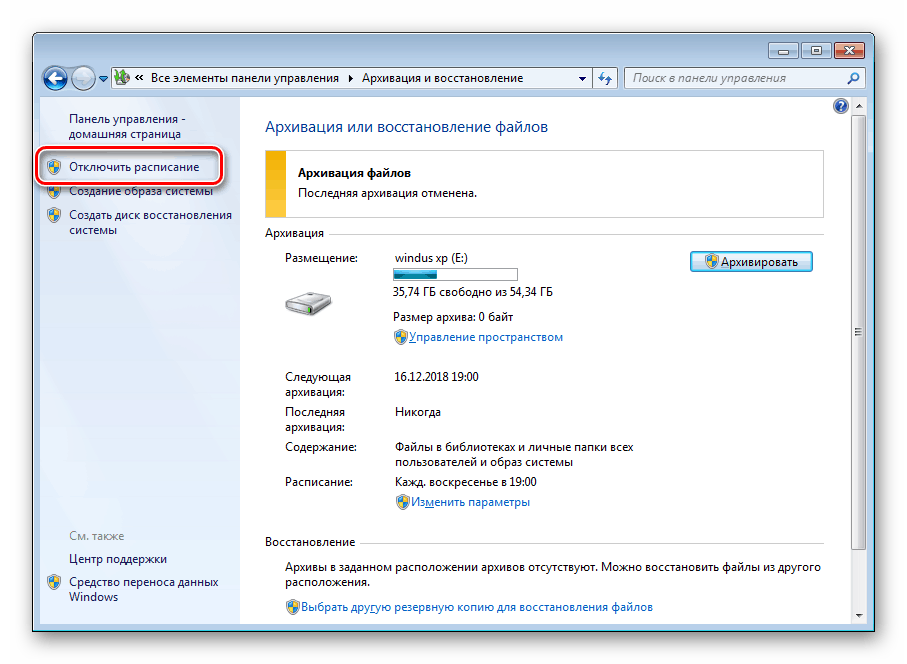Click the 'Архивировать' button
This screenshot has width=907, height=664.
751,261
